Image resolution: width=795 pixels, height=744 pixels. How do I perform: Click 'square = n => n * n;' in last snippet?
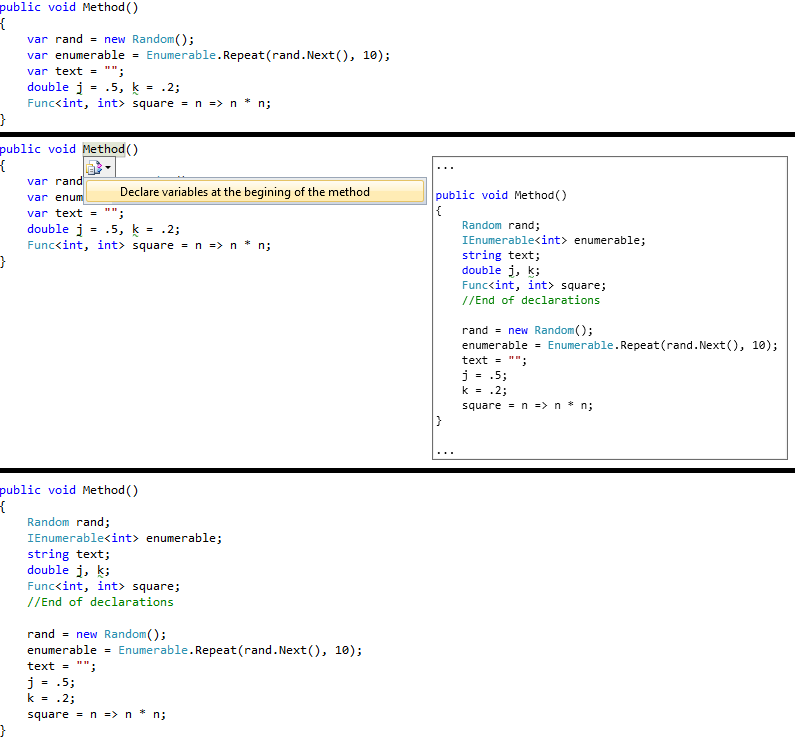[x=97, y=714]
